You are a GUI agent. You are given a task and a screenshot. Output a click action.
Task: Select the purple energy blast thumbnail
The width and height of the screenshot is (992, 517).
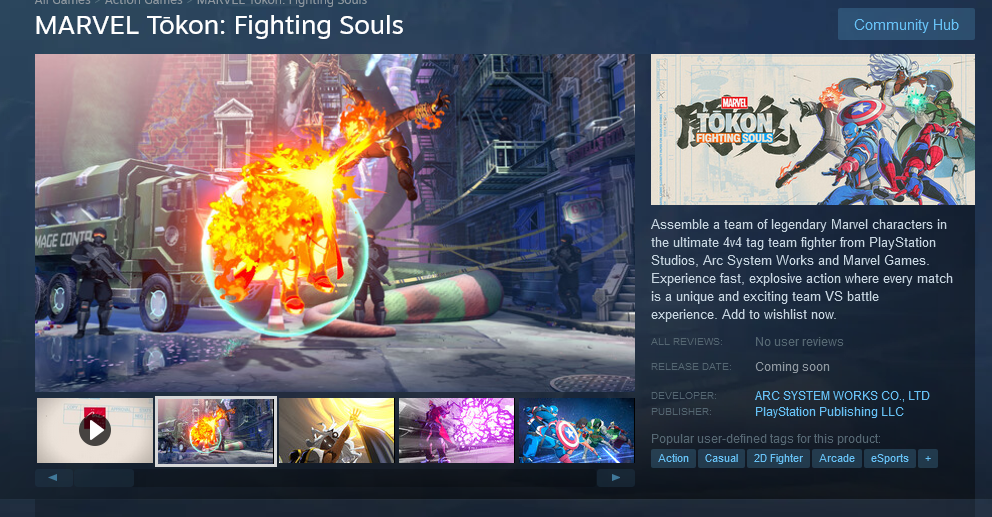[457, 430]
